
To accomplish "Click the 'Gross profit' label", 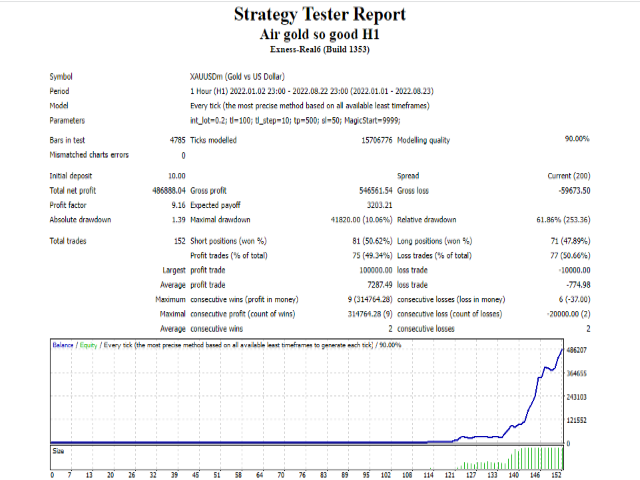I will (x=208, y=191).
